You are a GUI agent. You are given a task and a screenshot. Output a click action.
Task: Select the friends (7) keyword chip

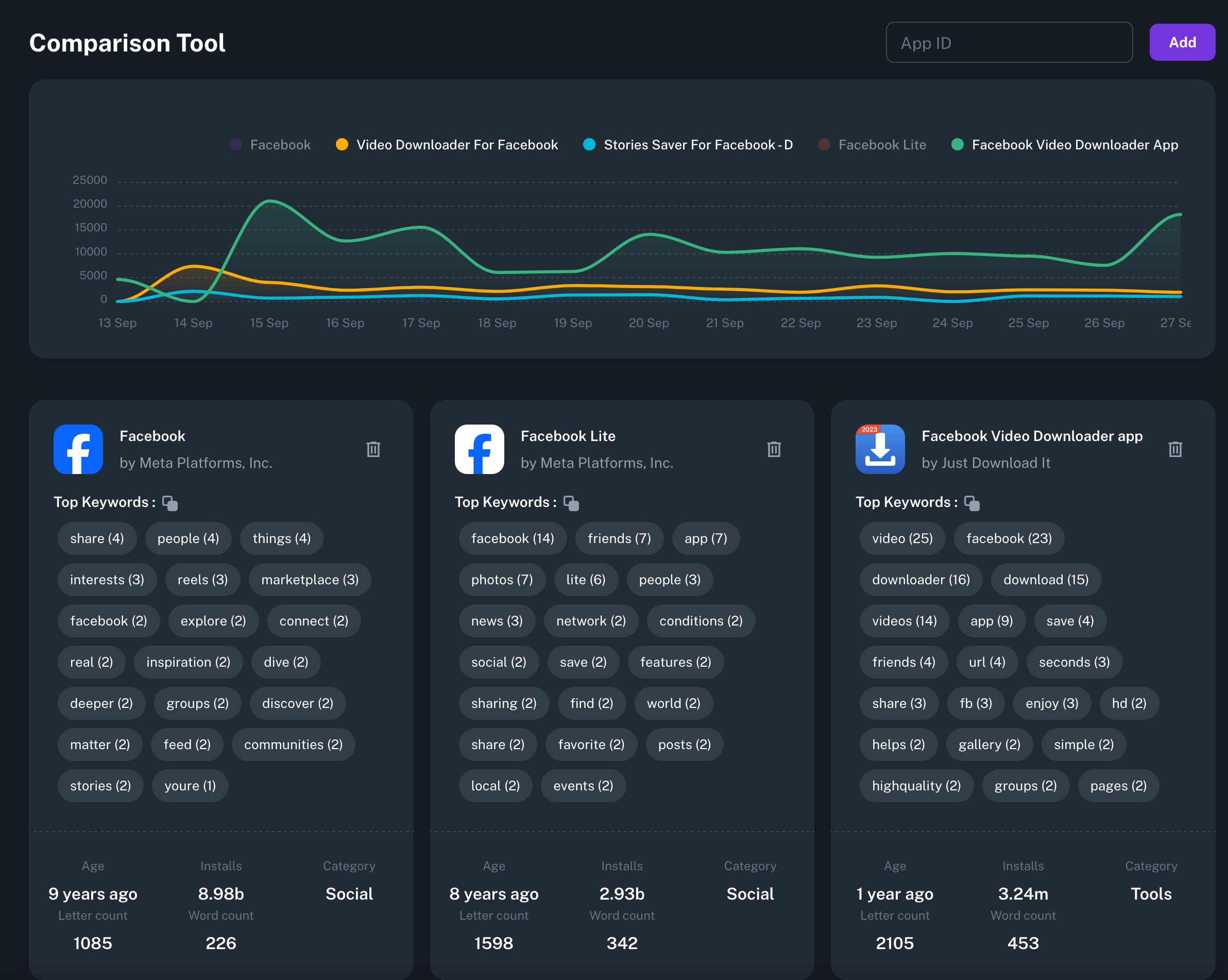(x=619, y=538)
